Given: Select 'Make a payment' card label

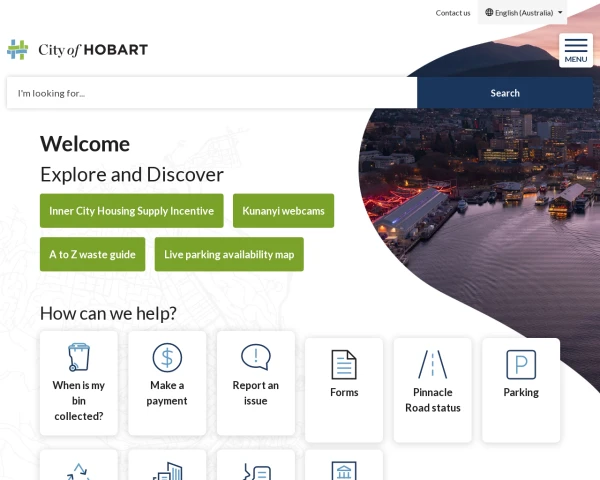Looking at the screenshot, I should pyautogui.click(x=167, y=393).
